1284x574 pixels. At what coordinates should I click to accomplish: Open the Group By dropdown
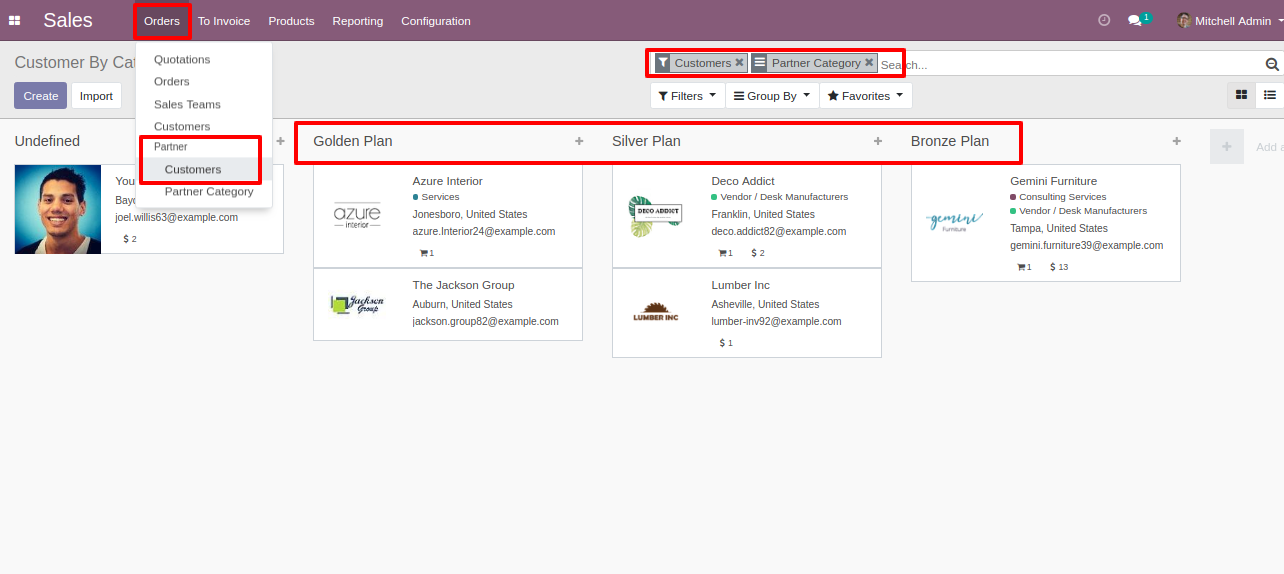[x=772, y=96]
